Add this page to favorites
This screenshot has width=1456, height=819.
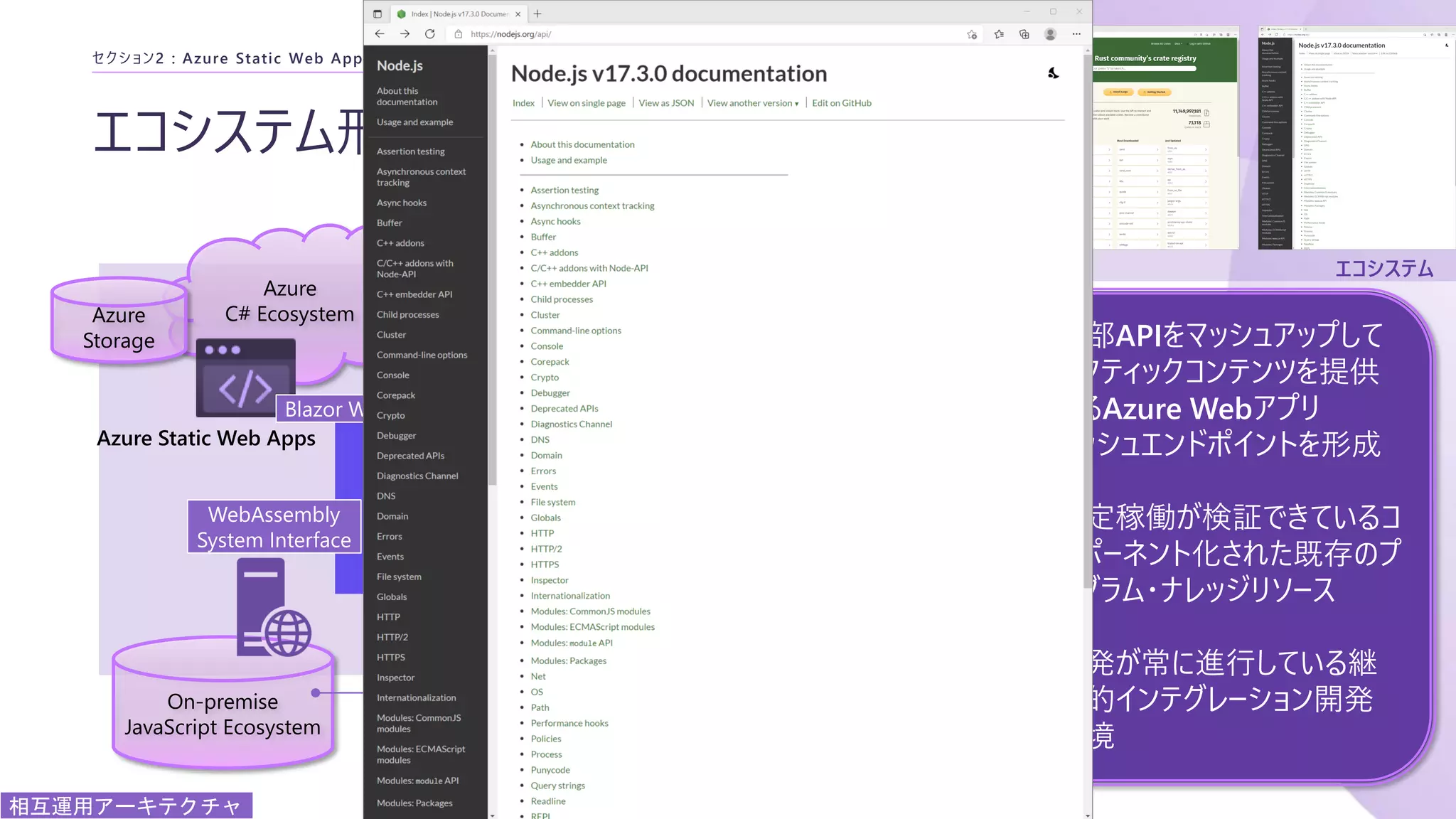pos(972,34)
